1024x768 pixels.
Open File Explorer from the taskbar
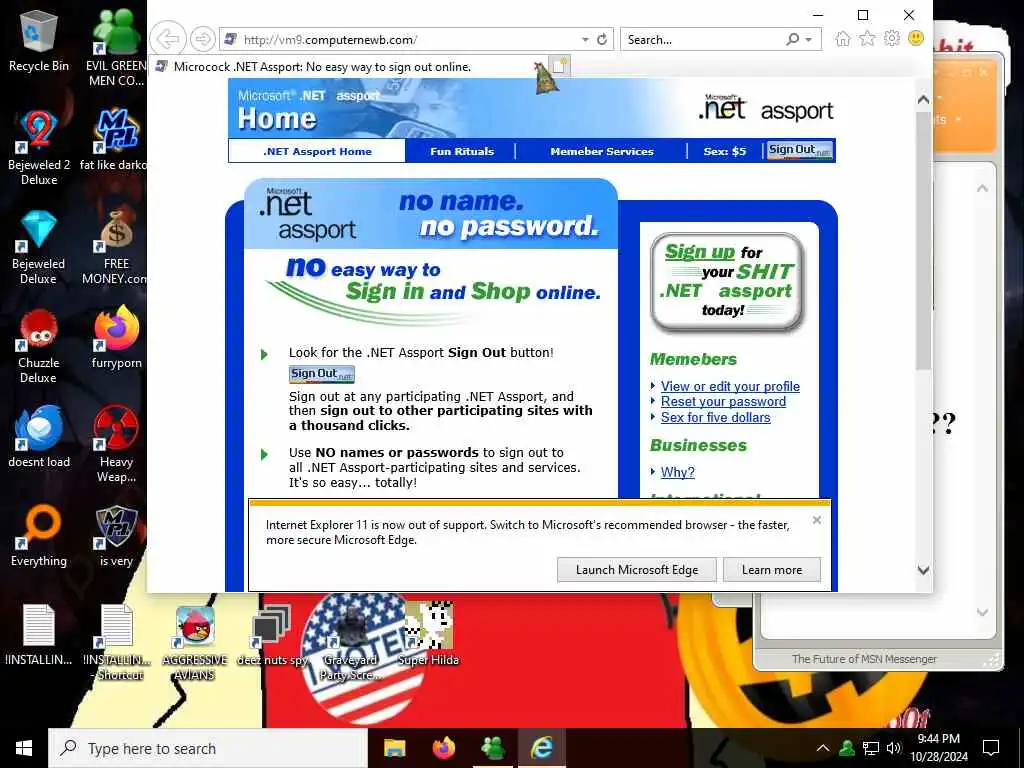pos(394,748)
